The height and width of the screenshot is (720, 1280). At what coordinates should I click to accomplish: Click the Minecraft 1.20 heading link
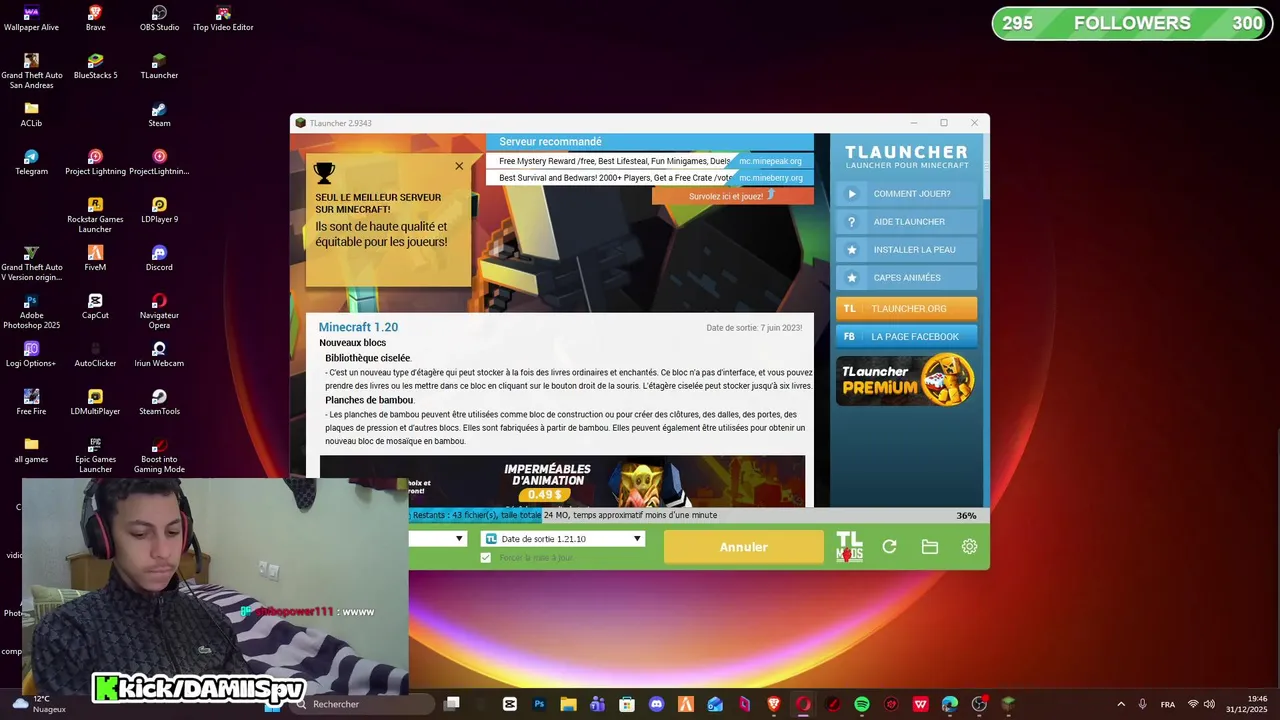coord(358,327)
